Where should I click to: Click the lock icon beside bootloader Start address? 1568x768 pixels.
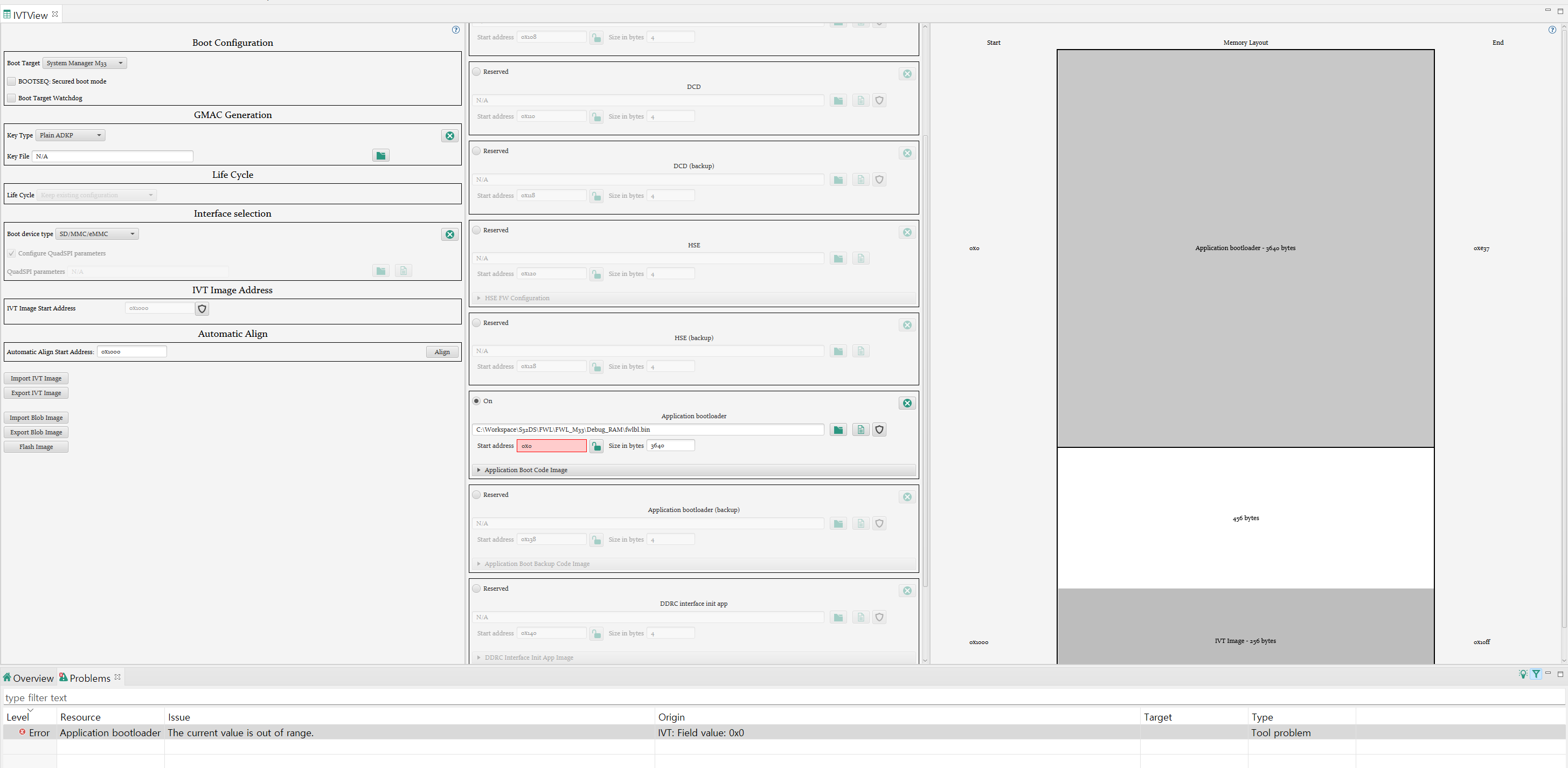596,446
